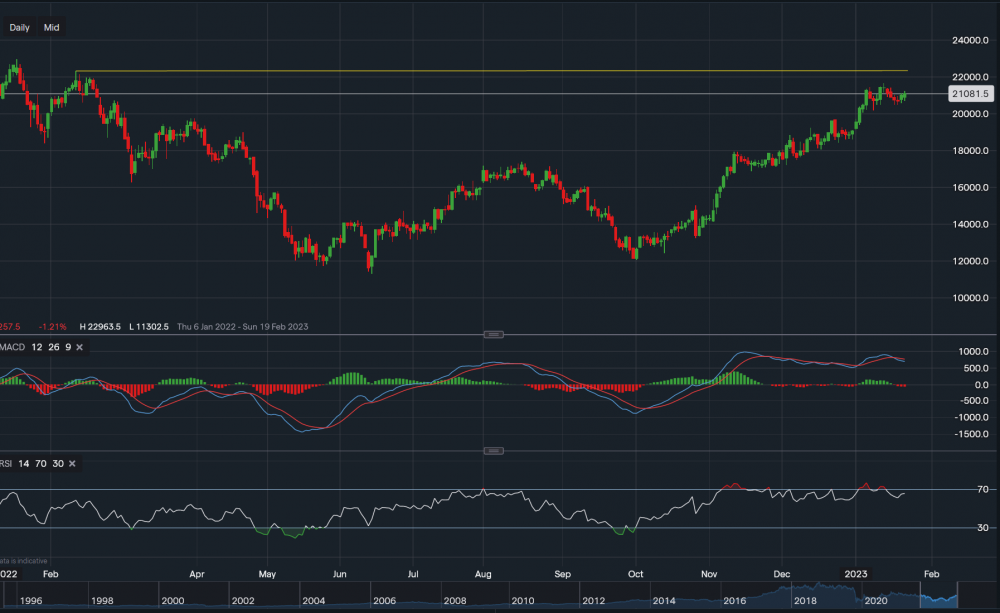Click the 2023 label on the date axis

click(855, 575)
